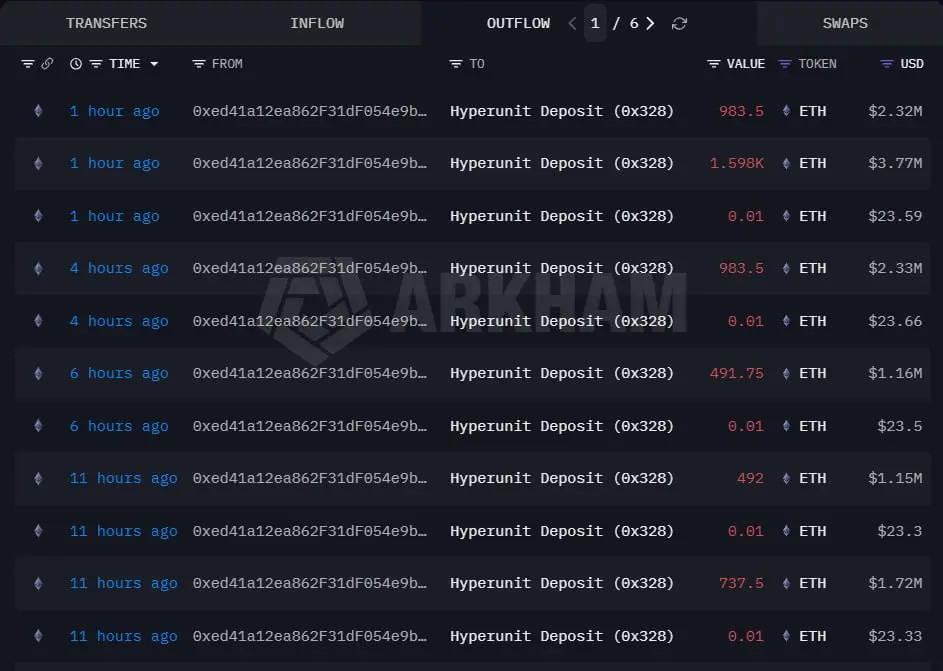Go to next page of outflows
Viewport: 943px width, 671px height.
pyautogui.click(x=650, y=23)
